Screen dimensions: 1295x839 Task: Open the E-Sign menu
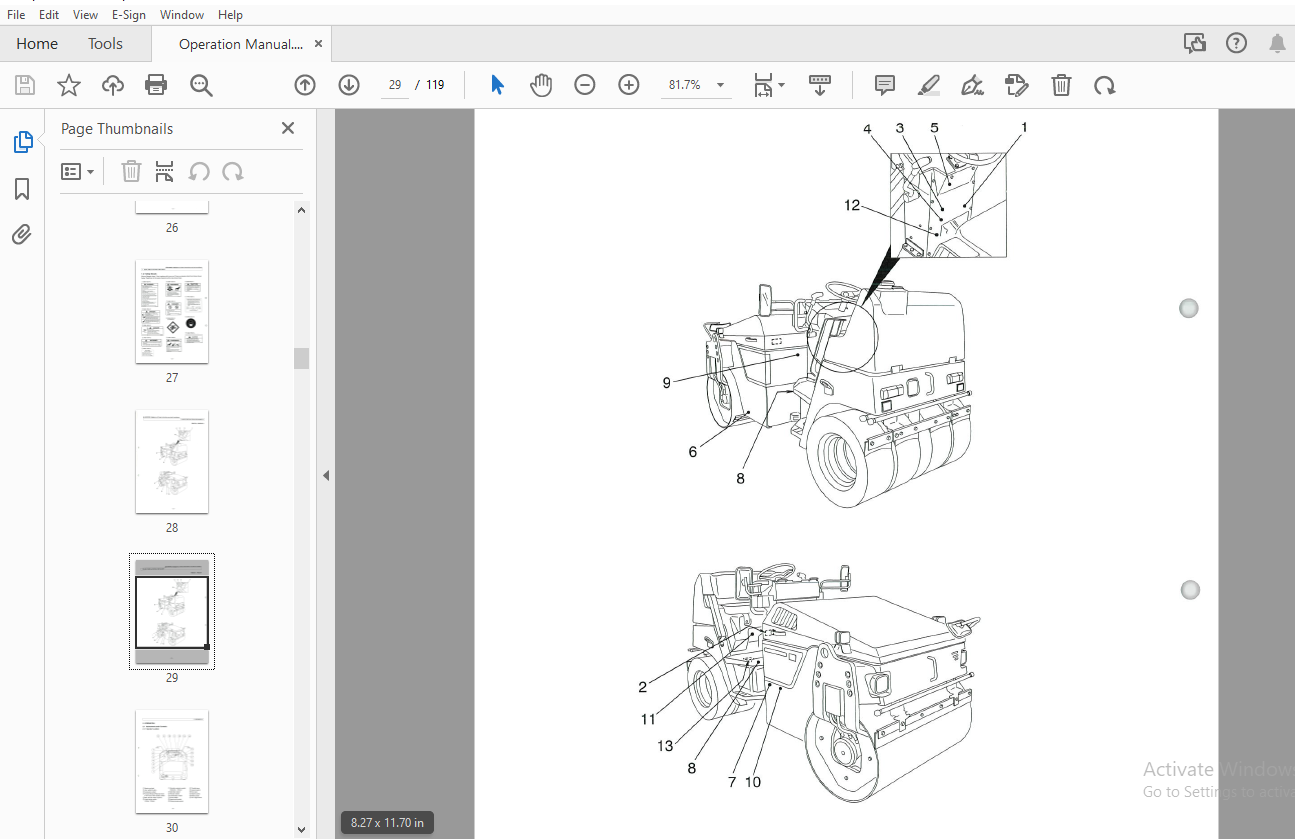[x=130, y=15]
